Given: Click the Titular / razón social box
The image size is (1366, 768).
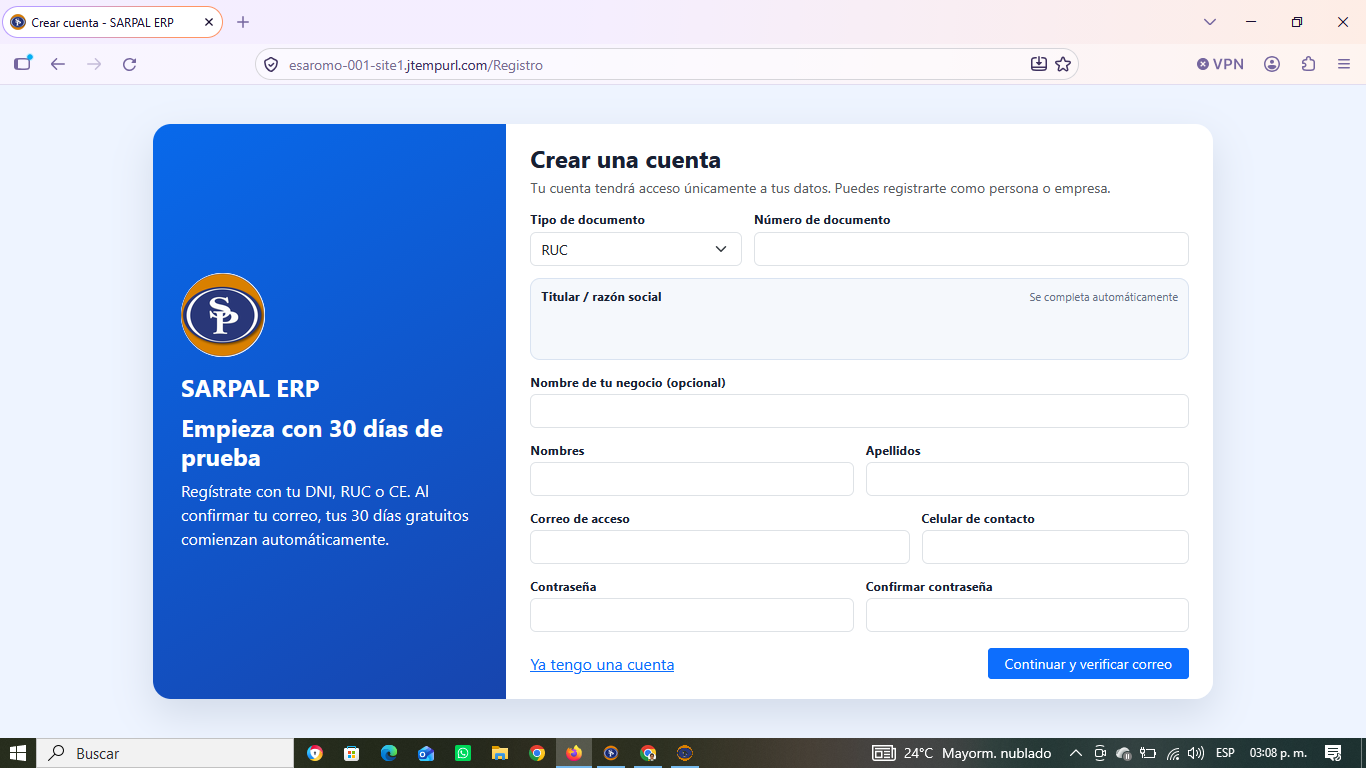Looking at the screenshot, I should click(x=859, y=319).
